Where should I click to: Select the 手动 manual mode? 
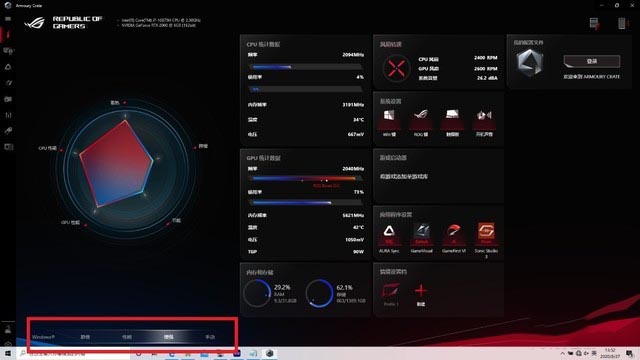point(210,337)
